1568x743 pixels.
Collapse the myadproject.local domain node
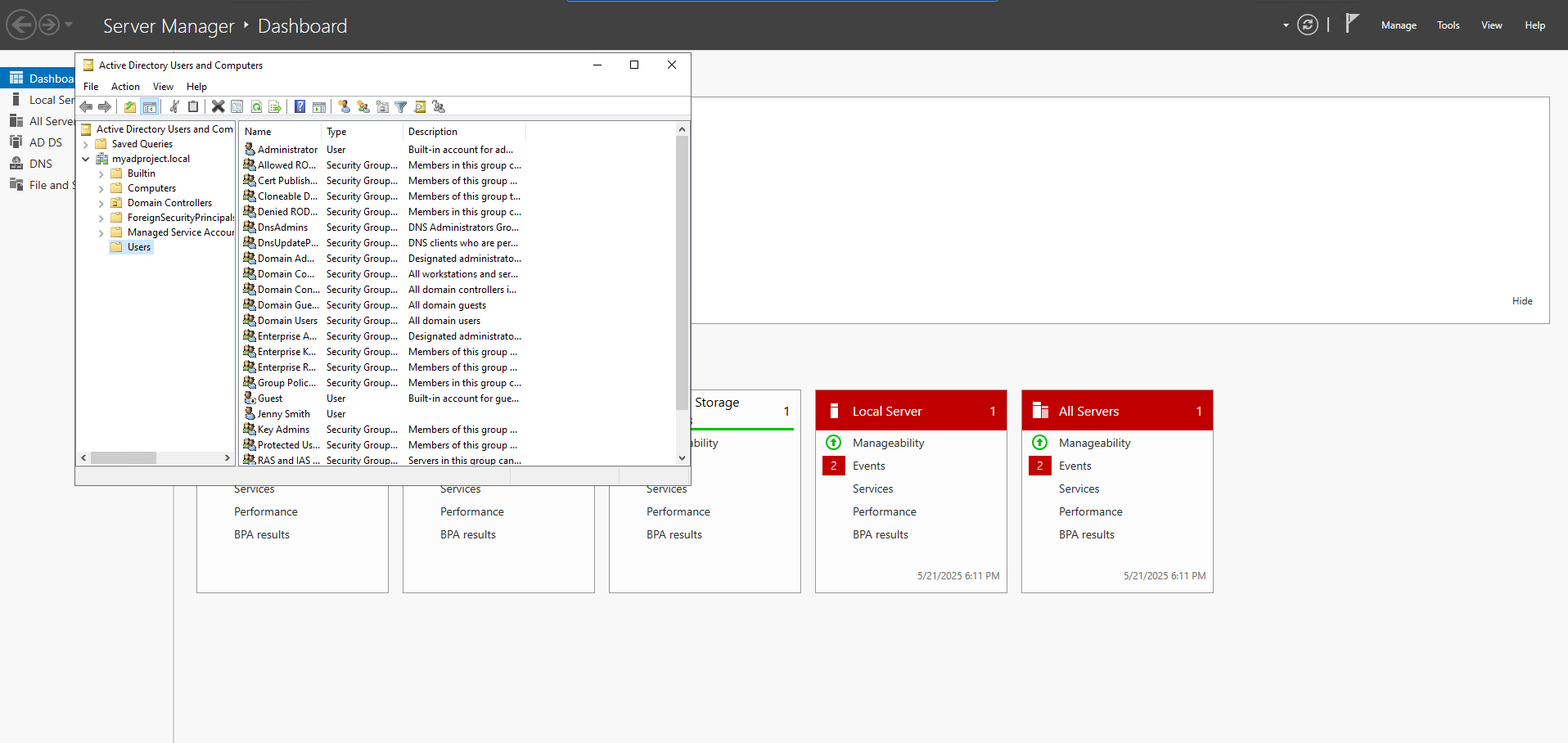[x=86, y=159]
